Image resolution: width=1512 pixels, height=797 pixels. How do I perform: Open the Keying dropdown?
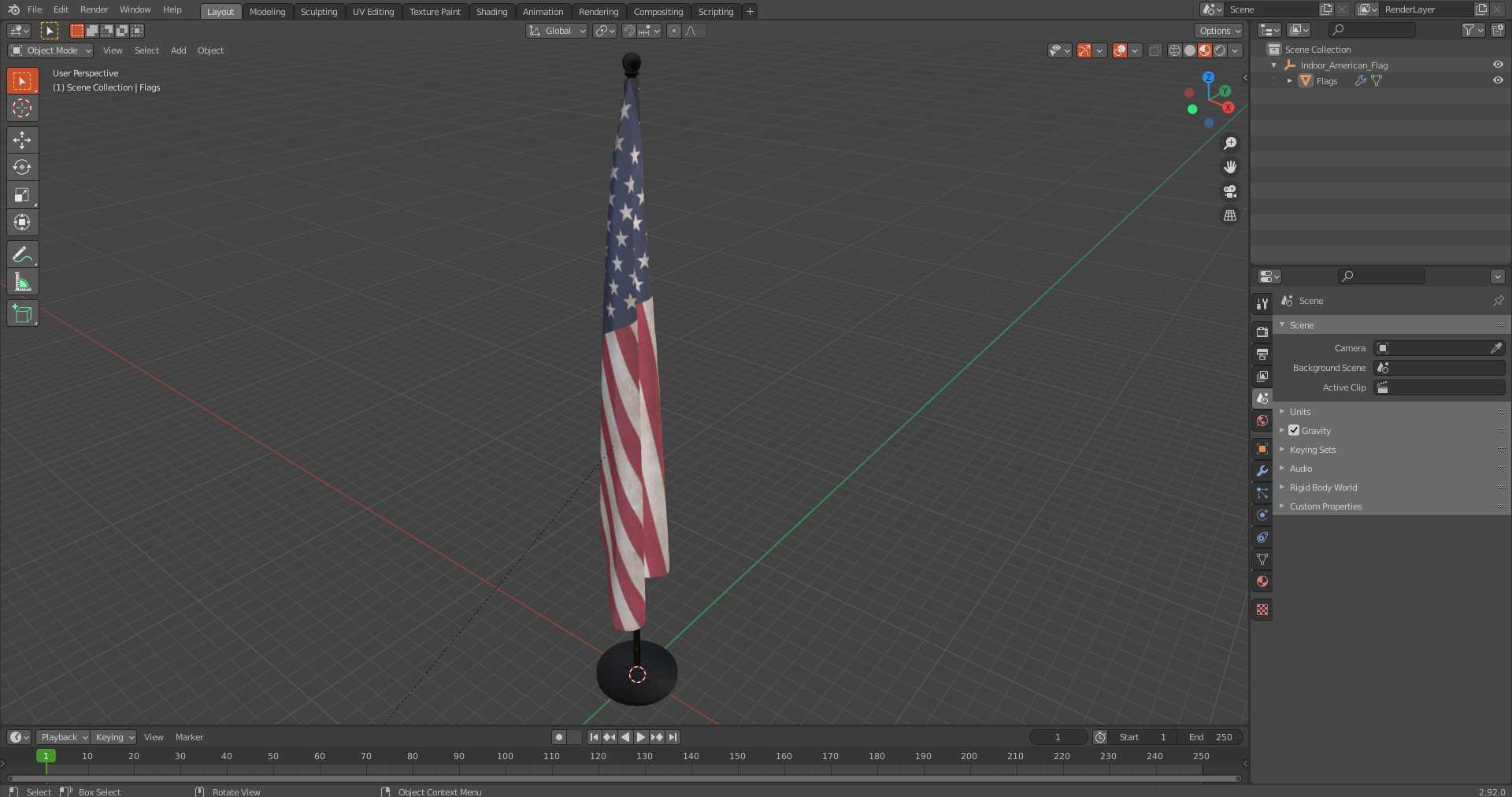coord(113,737)
